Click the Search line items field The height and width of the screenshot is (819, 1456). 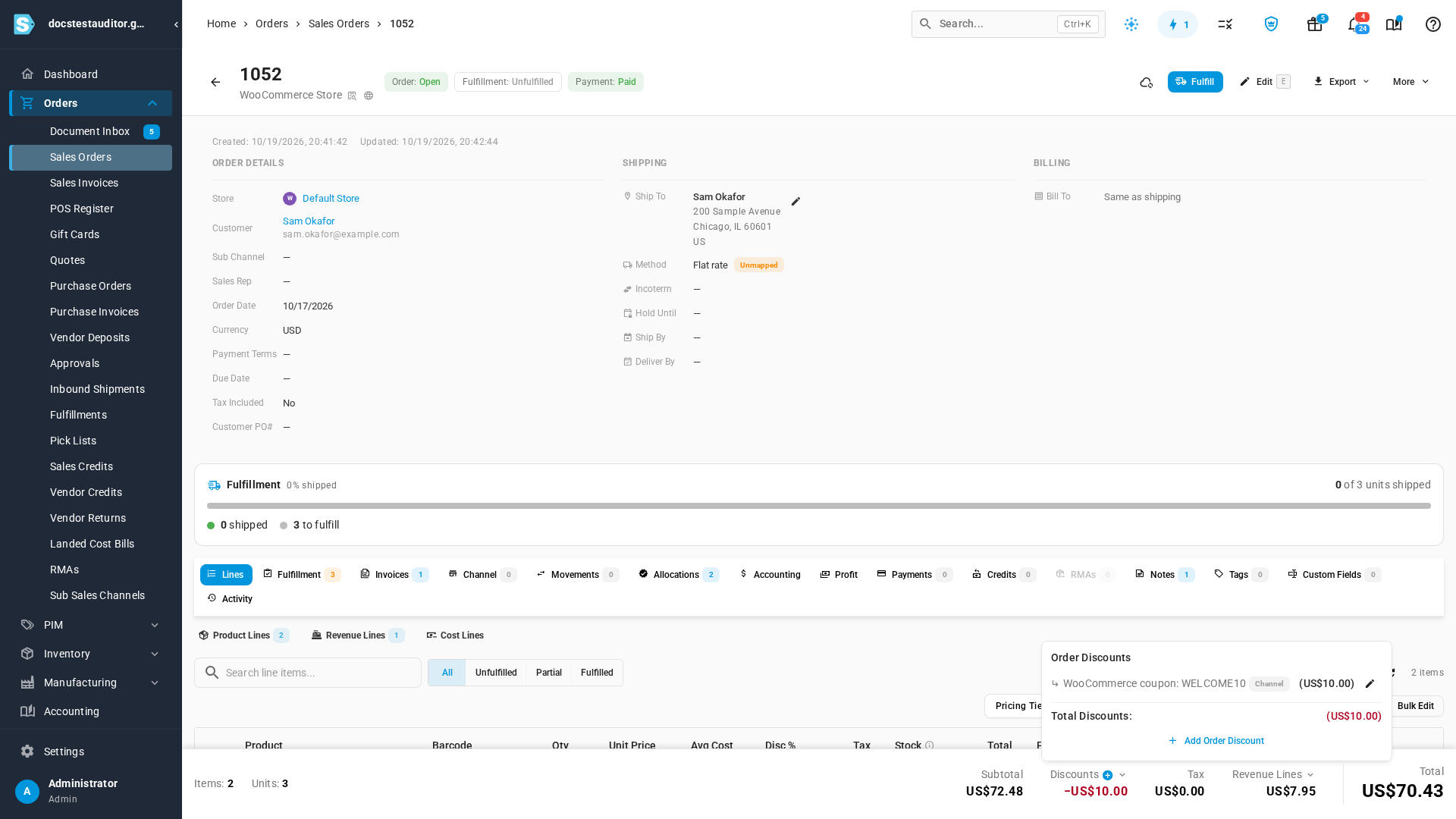308,673
